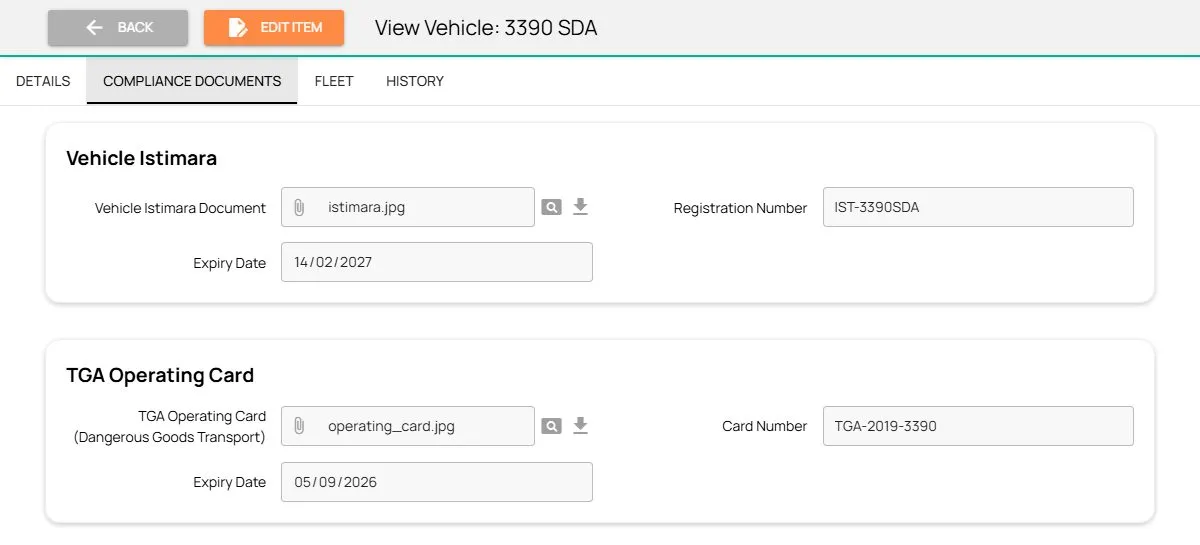1200x545 pixels.
Task: Click the operating_card.jpg file field
Action: tap(408, 426)
